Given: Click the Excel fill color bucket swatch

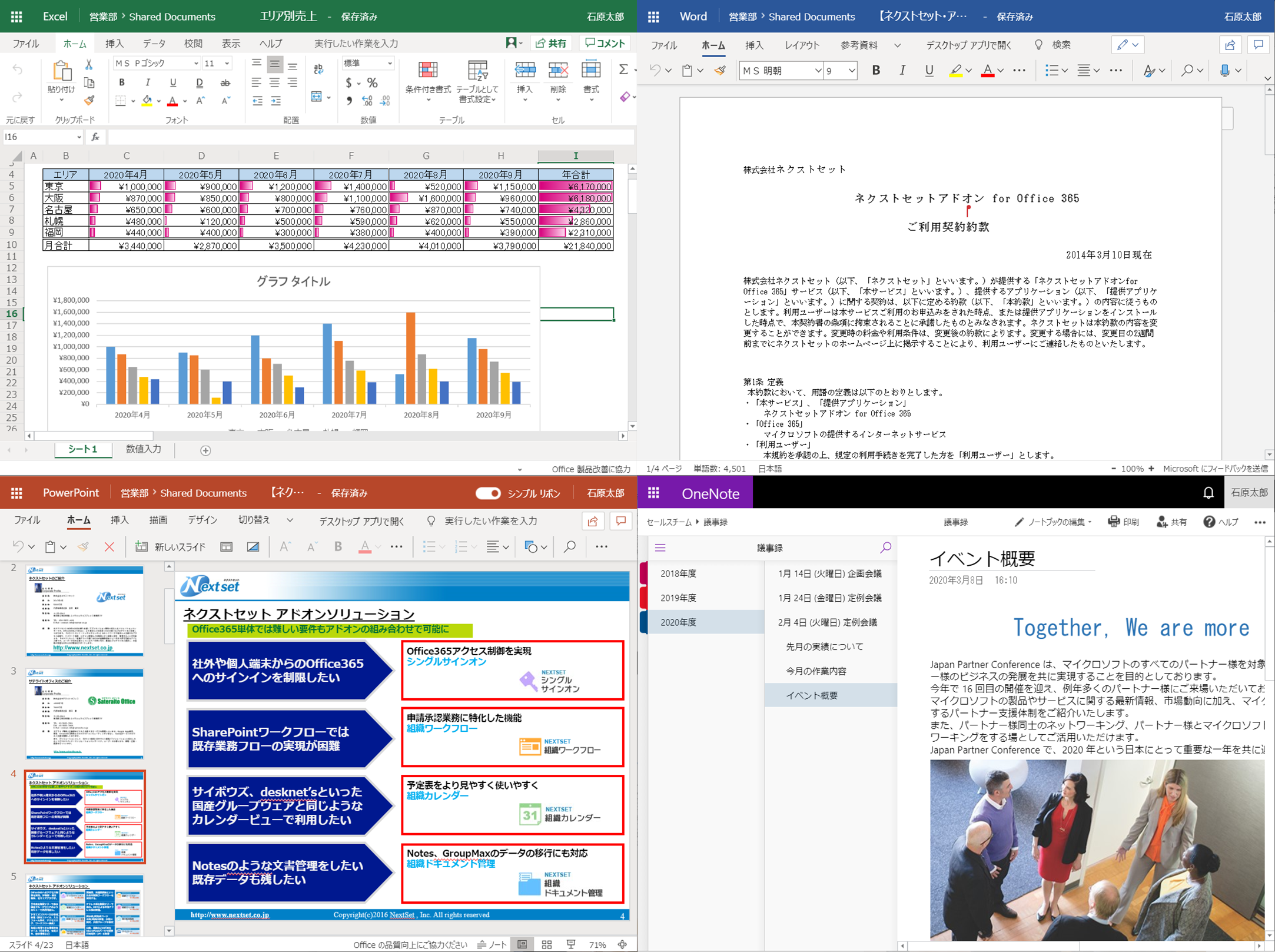Looking at the screenshot, I should [x=147, y=101].
